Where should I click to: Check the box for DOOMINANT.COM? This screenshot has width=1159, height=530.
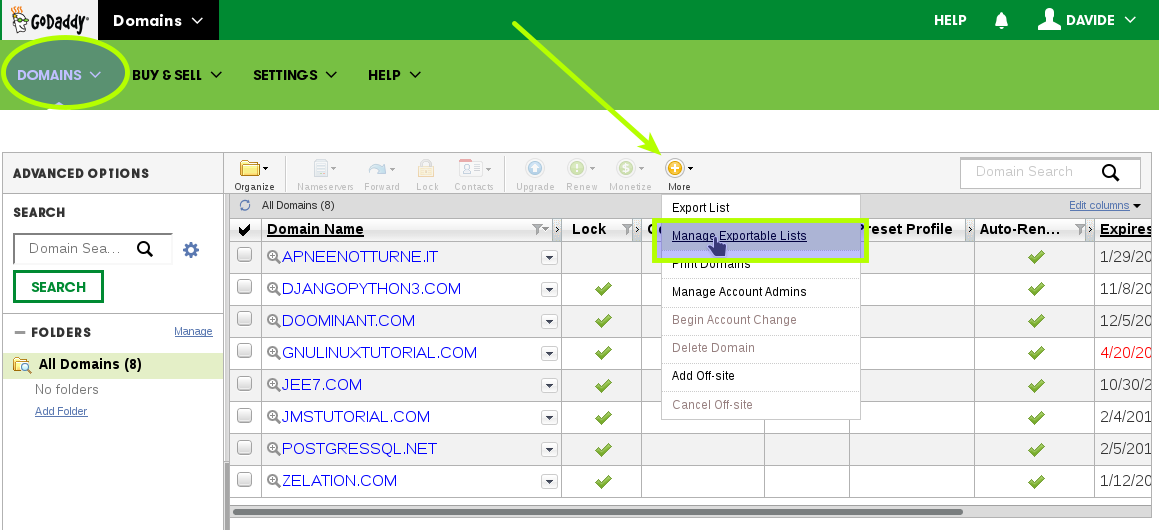coord(245,319)
